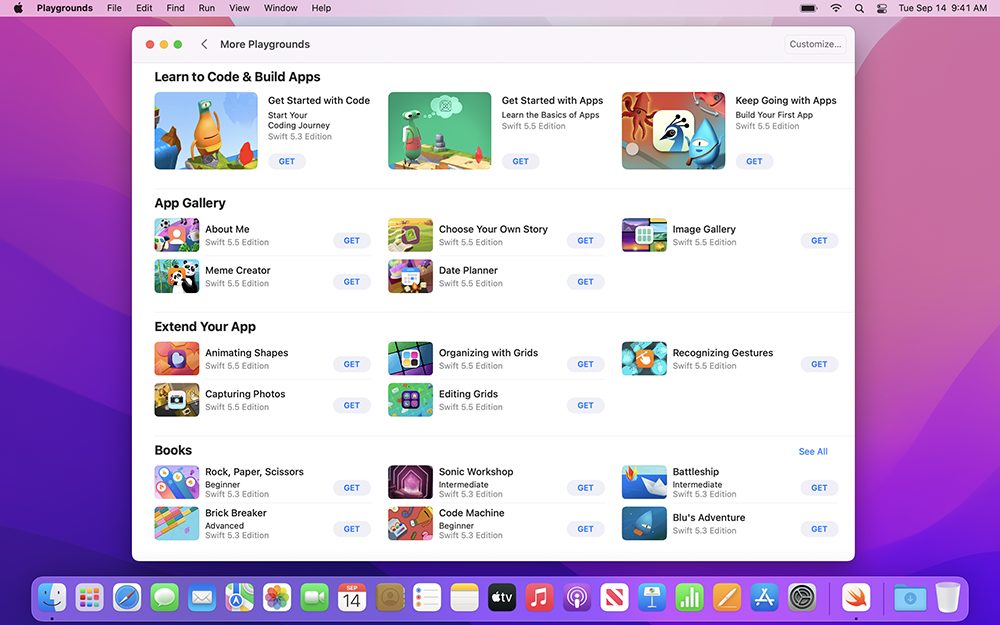The height and width of the screenshot is (625, 1000).
Task: Launch Swift Playgrounds from the Dock
Action: [855, 598]
